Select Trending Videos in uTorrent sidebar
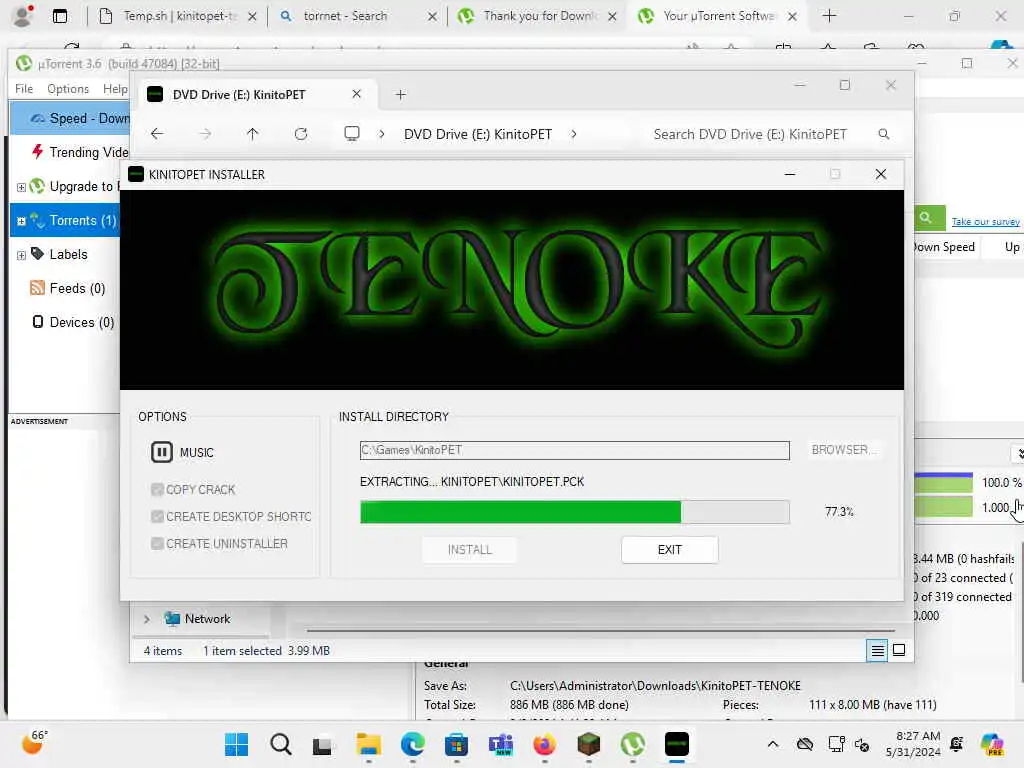The image size is (1024, 768). [80, 152]
